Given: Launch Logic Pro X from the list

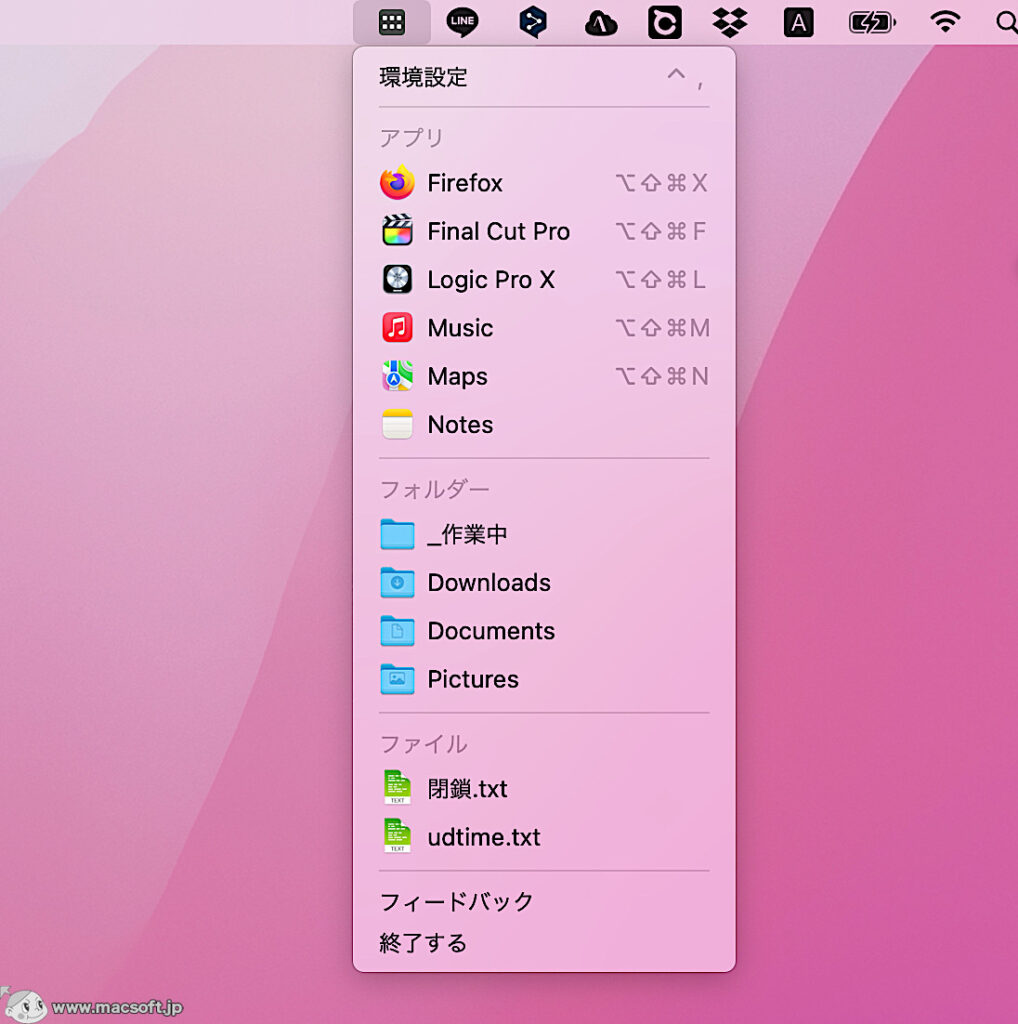Looking at the screenshot, I should (x=544, y=279).
